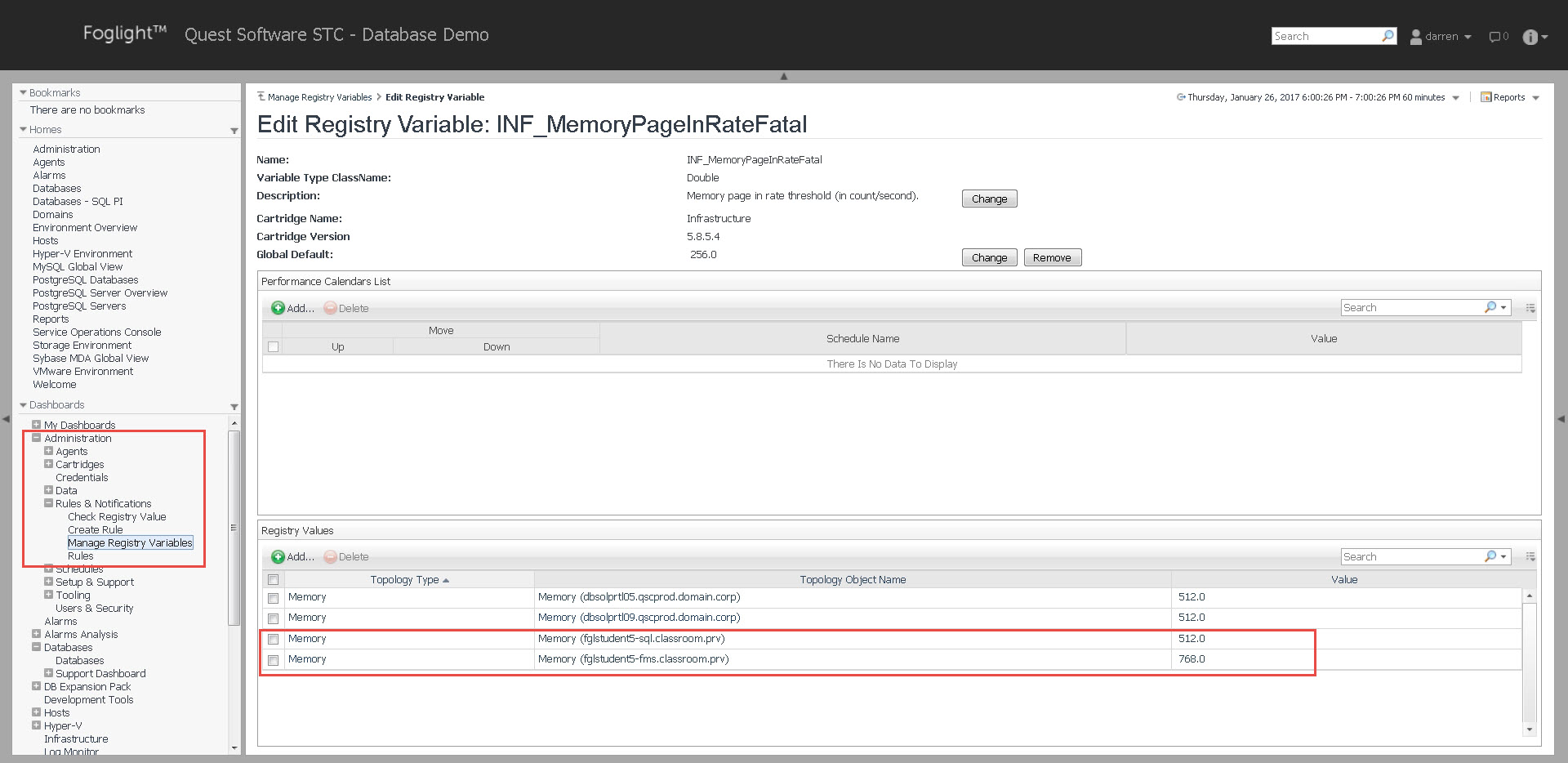The height and width of the screenshot is (763, 1568).
Task: Click the green Add icon in Performance Calendars
Action: (x=278, y=308)
